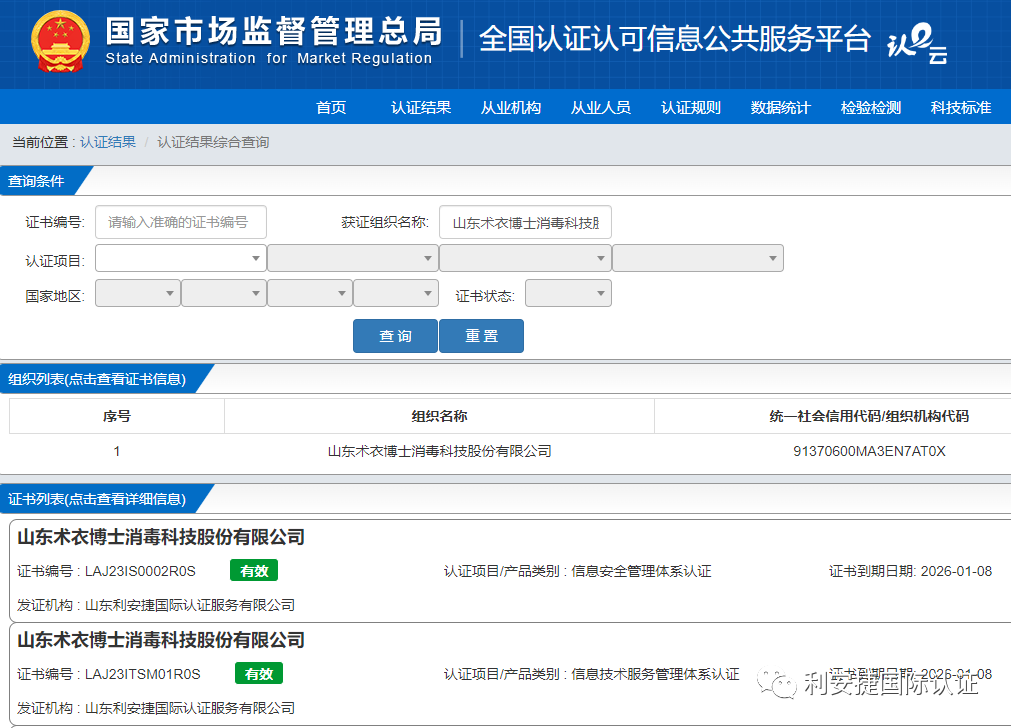This screenshot has width=1011, height=728.
Task: Click the company title of the 信息技术服务管理体系认证 card
Action: [161, 640]
